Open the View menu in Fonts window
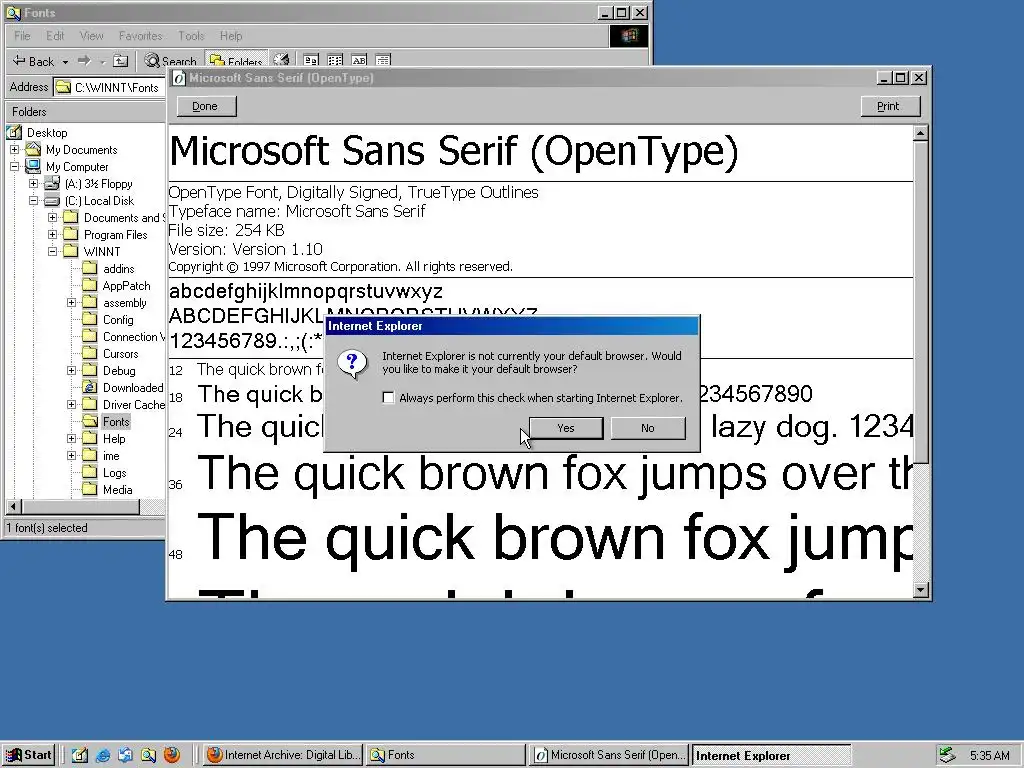The height and width of the screenshot is (768, 1024). (x=91, y=36)
